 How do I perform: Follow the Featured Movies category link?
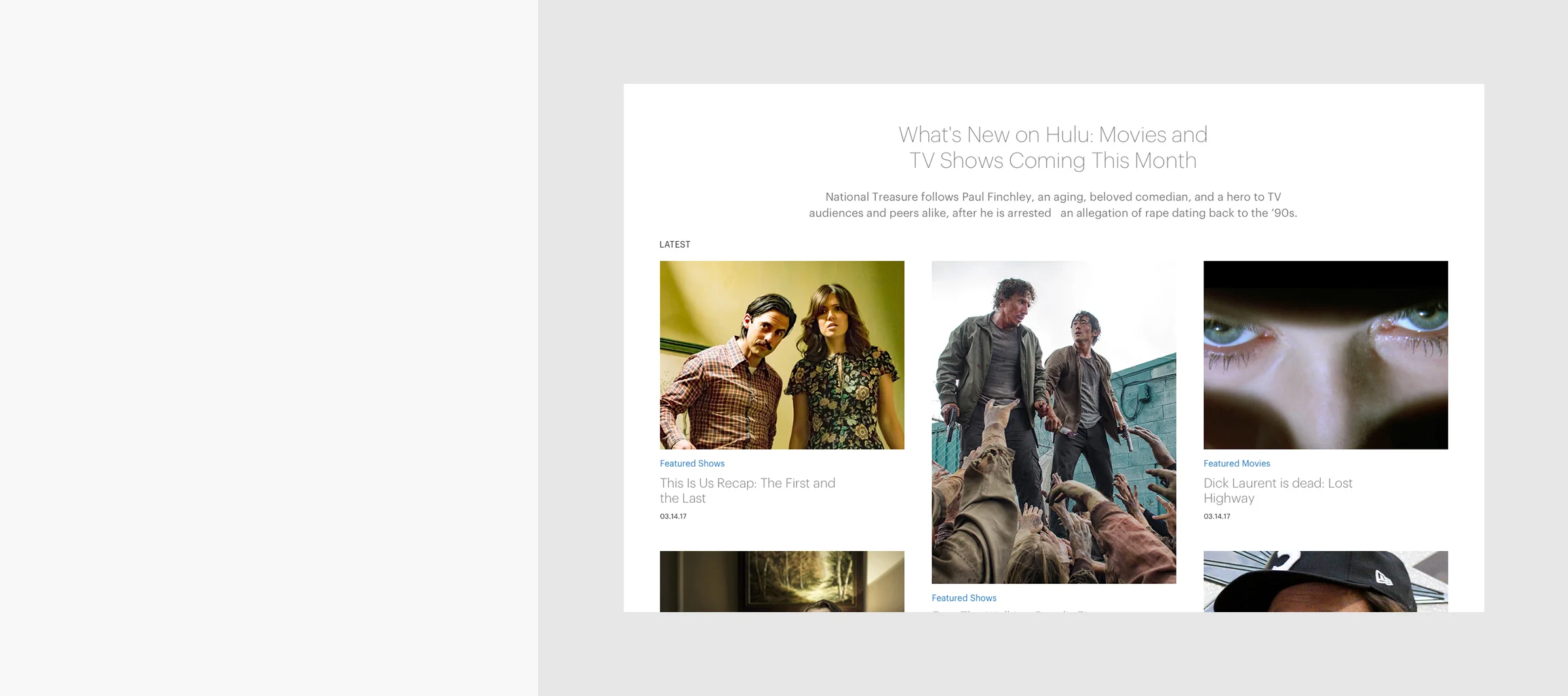(1236, 463)
